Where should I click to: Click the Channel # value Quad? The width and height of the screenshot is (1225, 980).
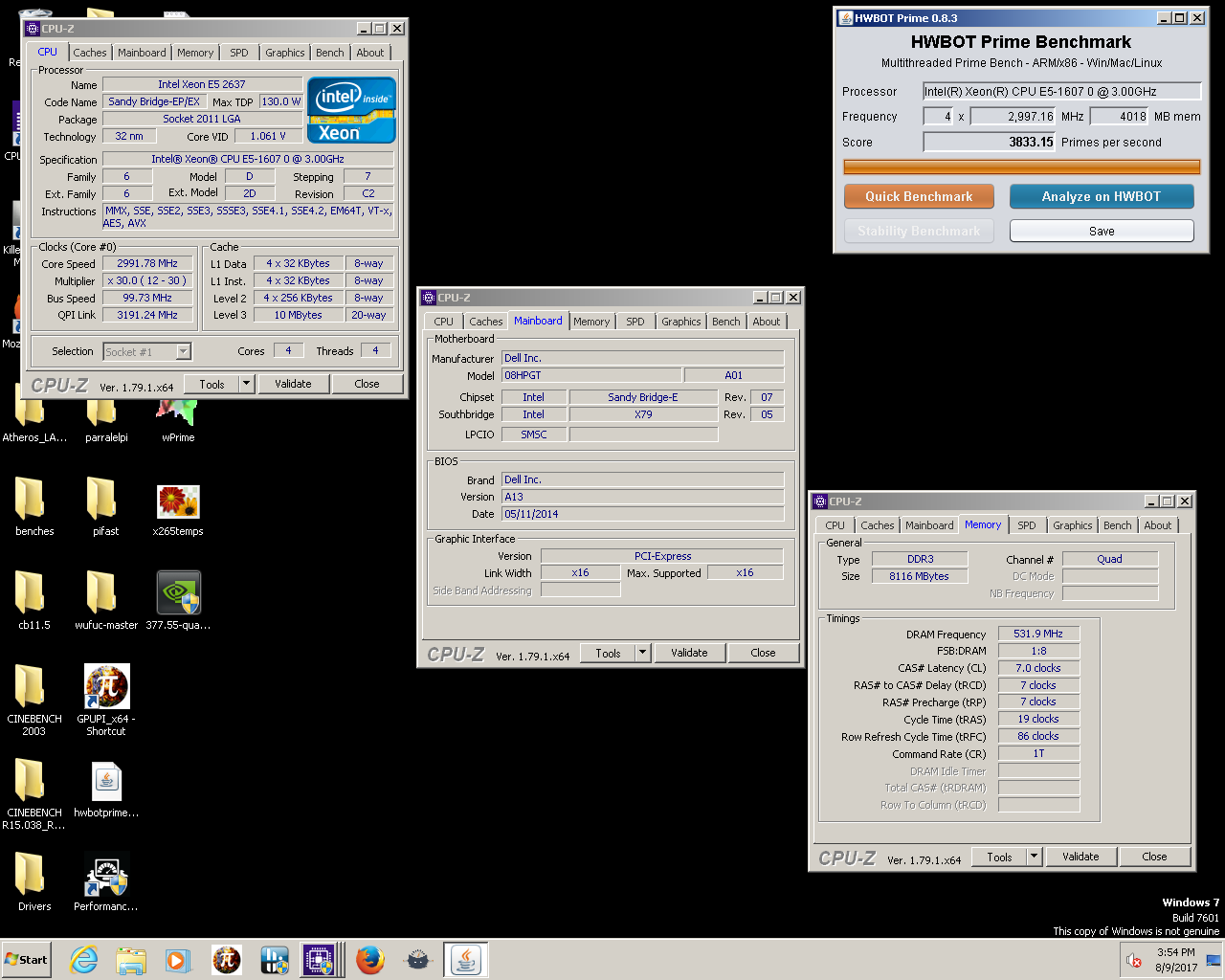[1110, 559]
